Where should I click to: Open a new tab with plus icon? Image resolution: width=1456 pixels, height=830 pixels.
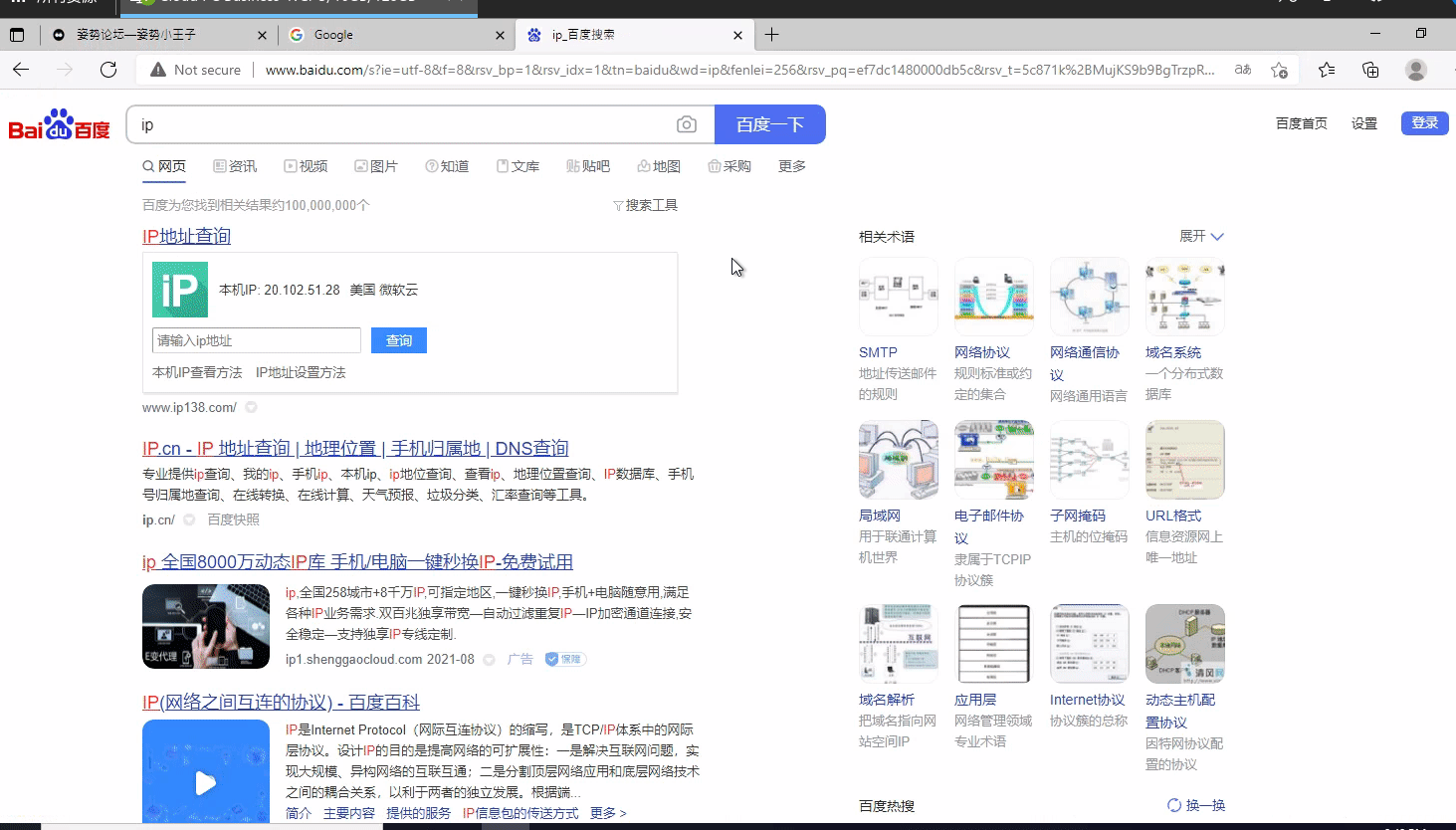[772, 35]
